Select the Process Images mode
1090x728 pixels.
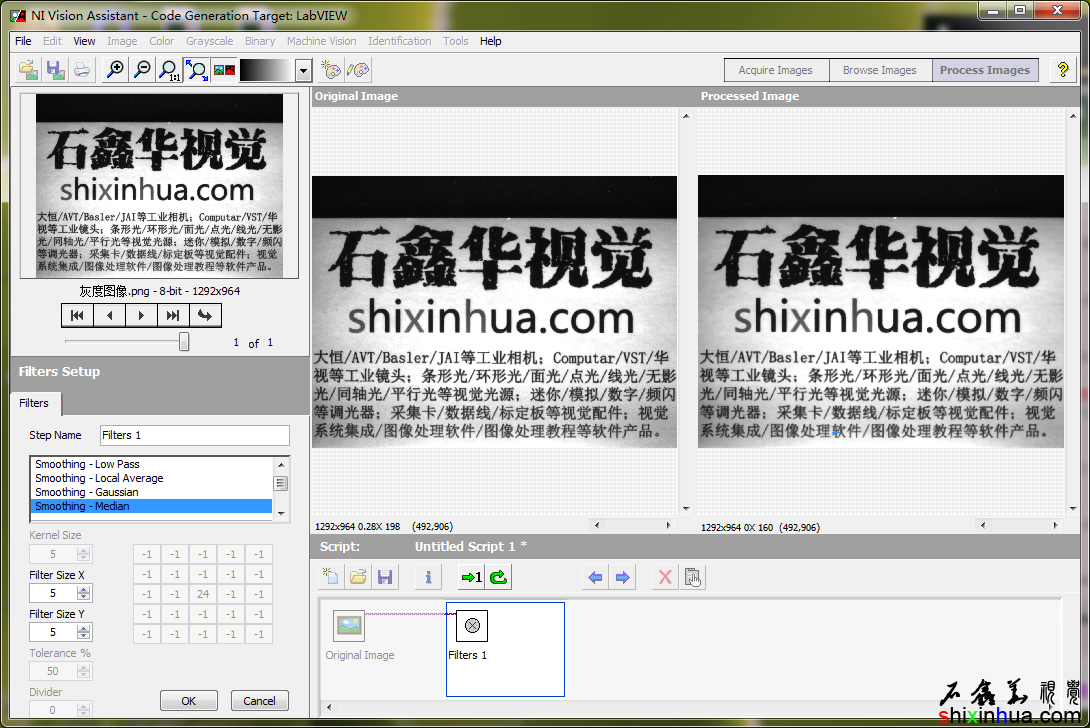(x=985, y=70)
